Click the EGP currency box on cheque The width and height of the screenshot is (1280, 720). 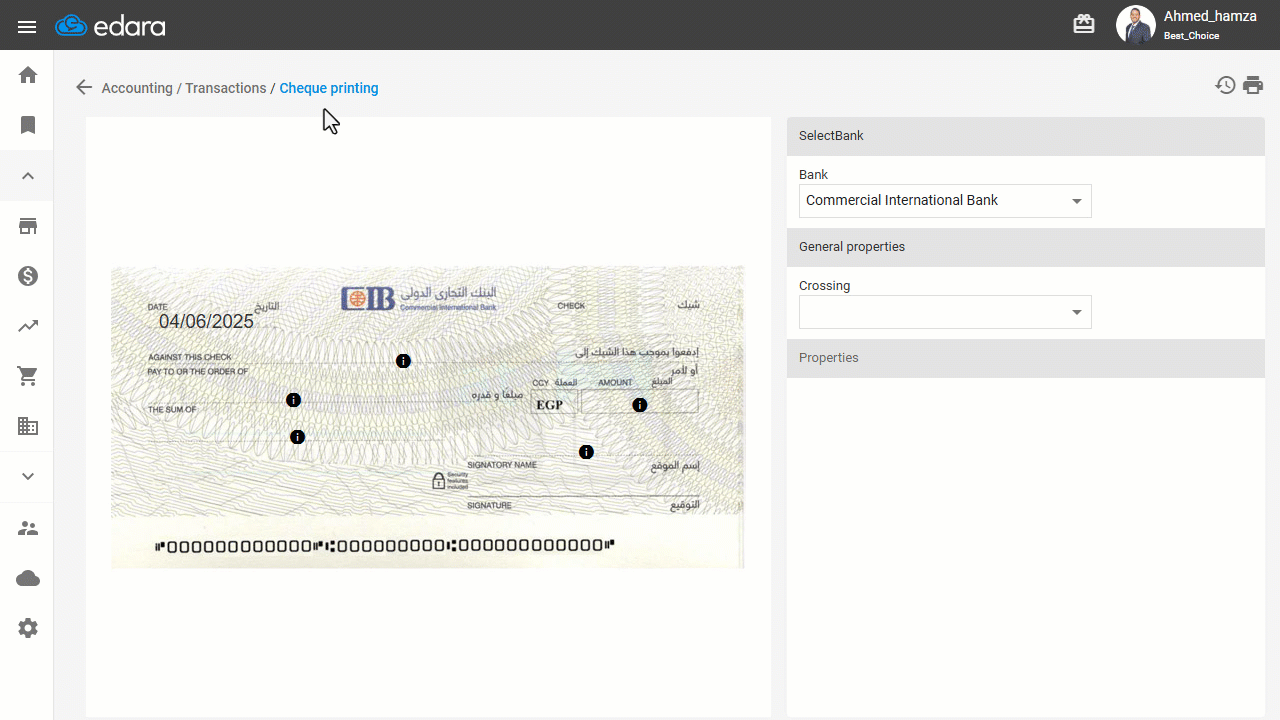coord(554,404)
